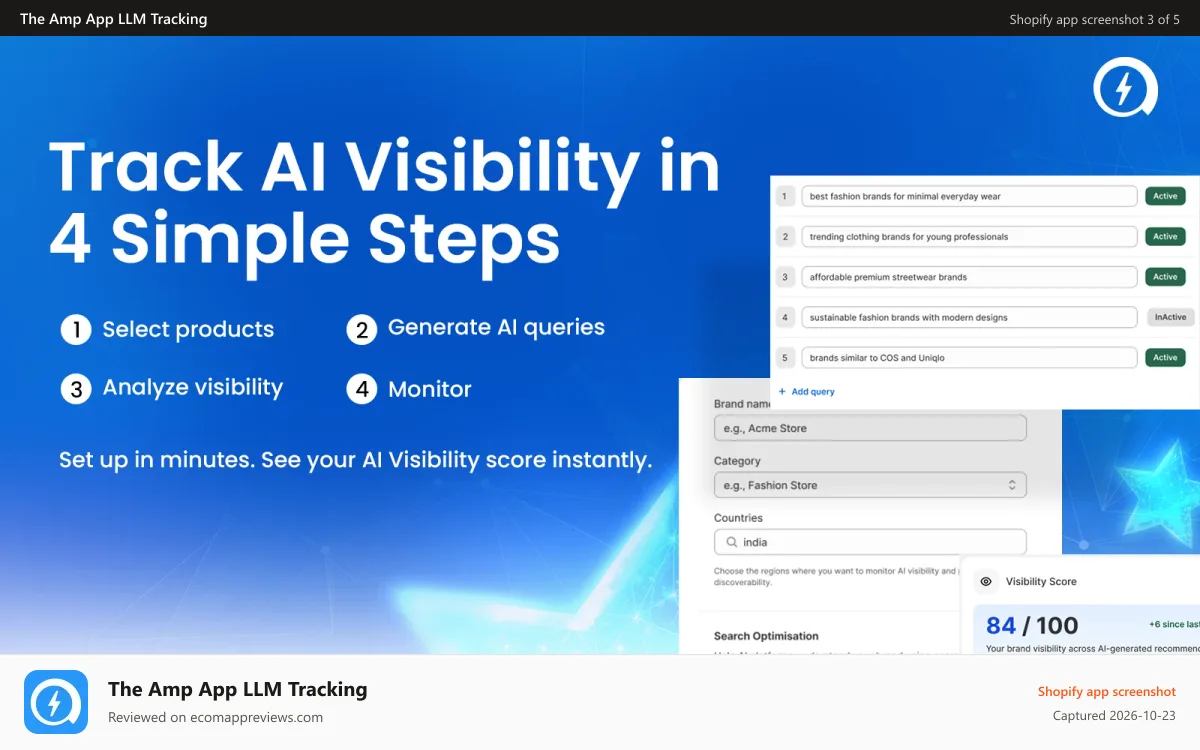Click the 'Set up in minutes' tagline
Viewport: 1200px width, 750px height.
coord(355,460)
